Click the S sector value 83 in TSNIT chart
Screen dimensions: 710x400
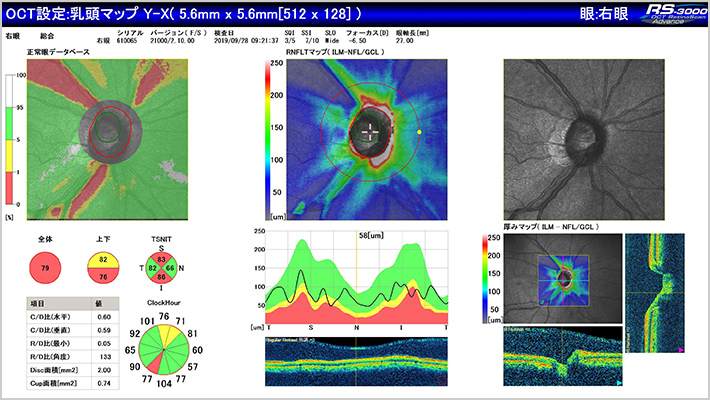(162, 260)
